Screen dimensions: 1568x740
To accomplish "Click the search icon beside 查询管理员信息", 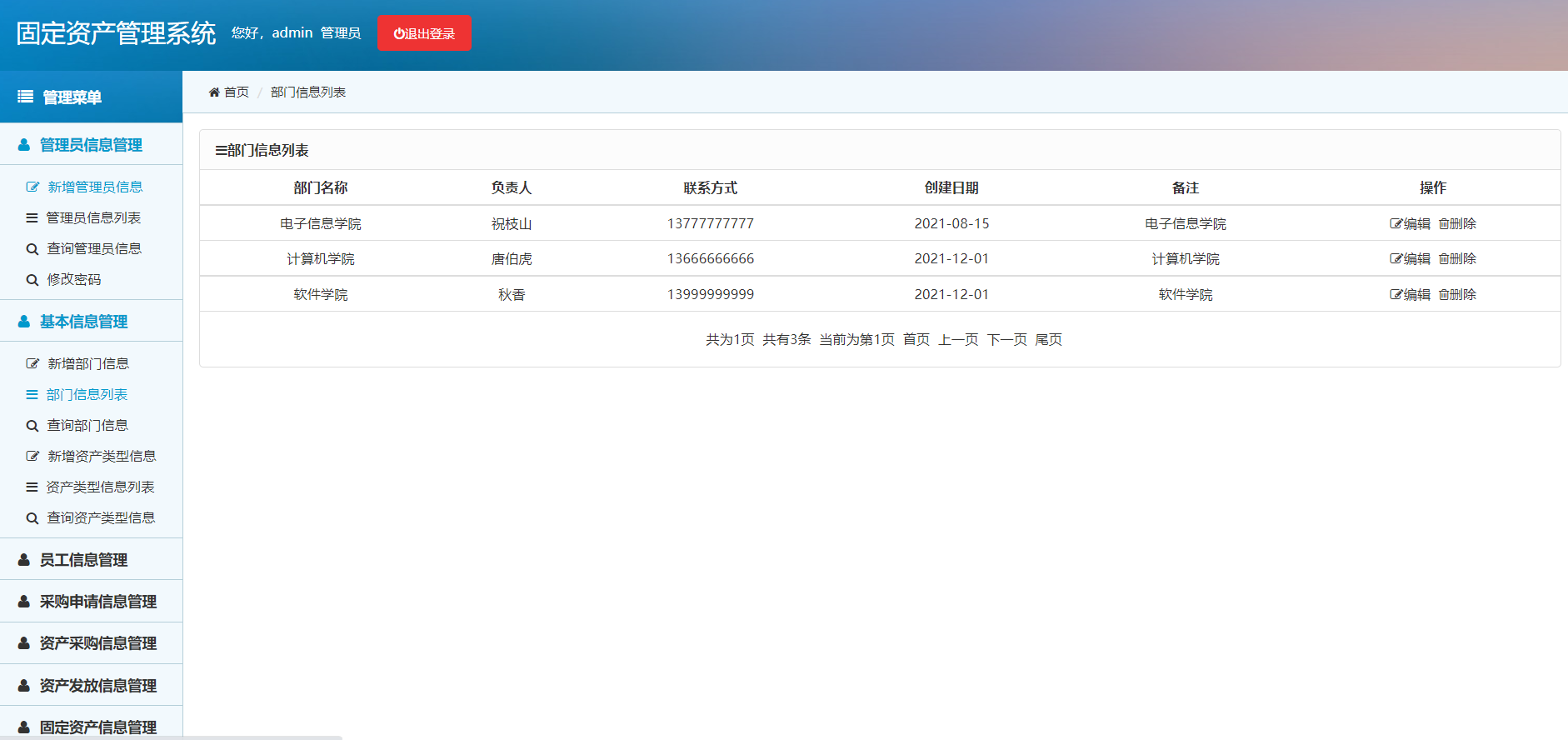I will pyautogui.click(x=32, y=248).
